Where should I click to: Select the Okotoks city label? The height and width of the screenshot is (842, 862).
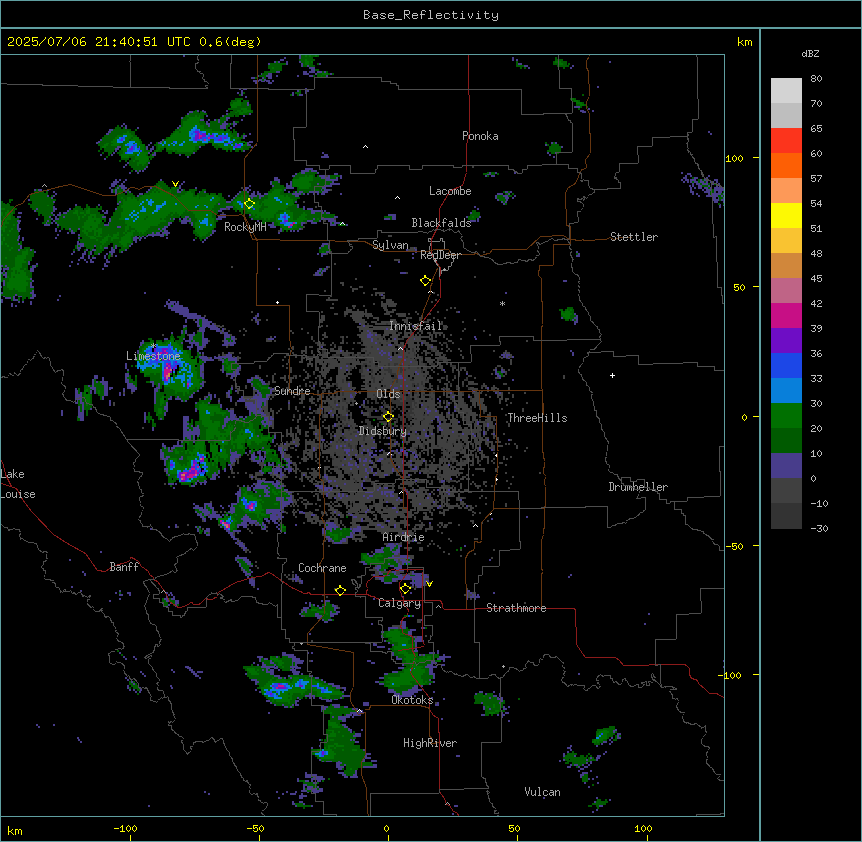[x=412, y=700]
